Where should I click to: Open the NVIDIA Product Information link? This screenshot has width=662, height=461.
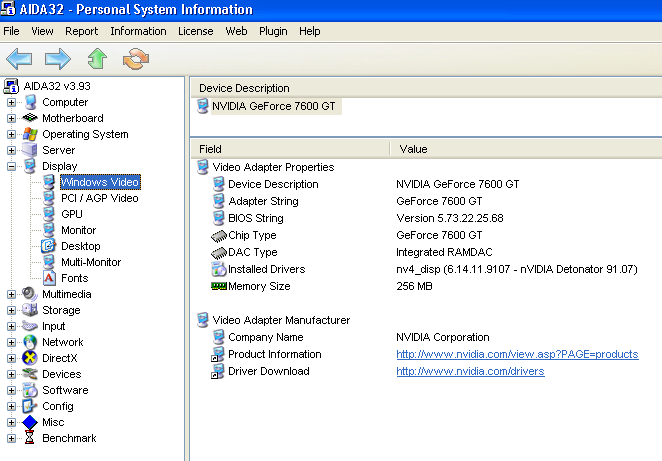pyautogui.click(x=517, y=355)
